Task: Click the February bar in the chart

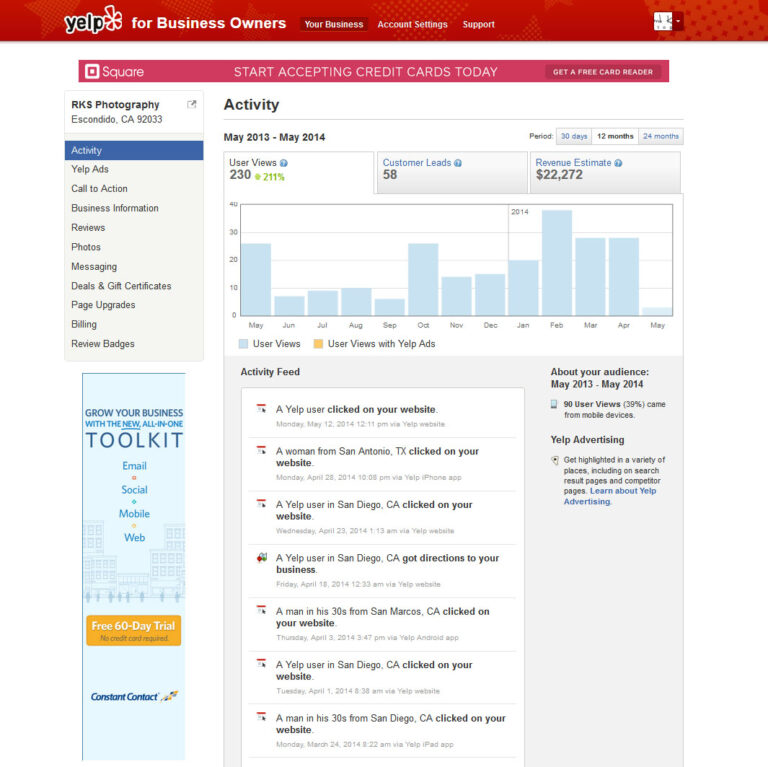Action: [x=556, y=263]
